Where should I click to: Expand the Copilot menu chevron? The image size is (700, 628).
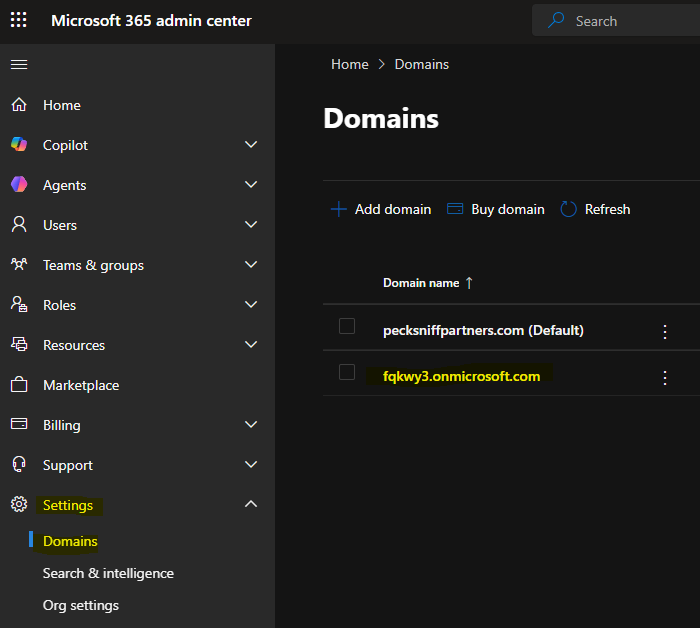(251, 144)
